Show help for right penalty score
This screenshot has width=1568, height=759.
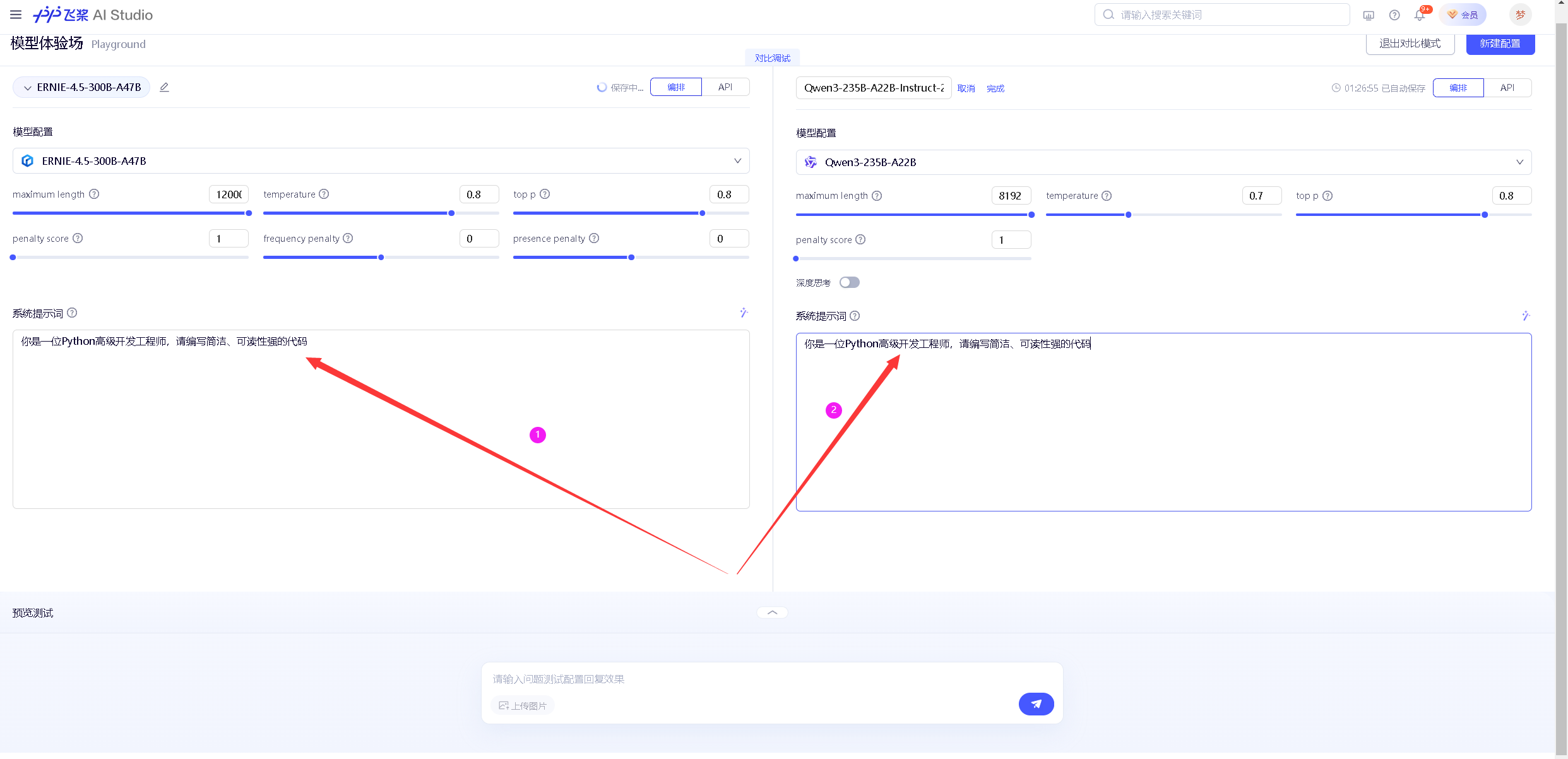click(x=860, y=239)
